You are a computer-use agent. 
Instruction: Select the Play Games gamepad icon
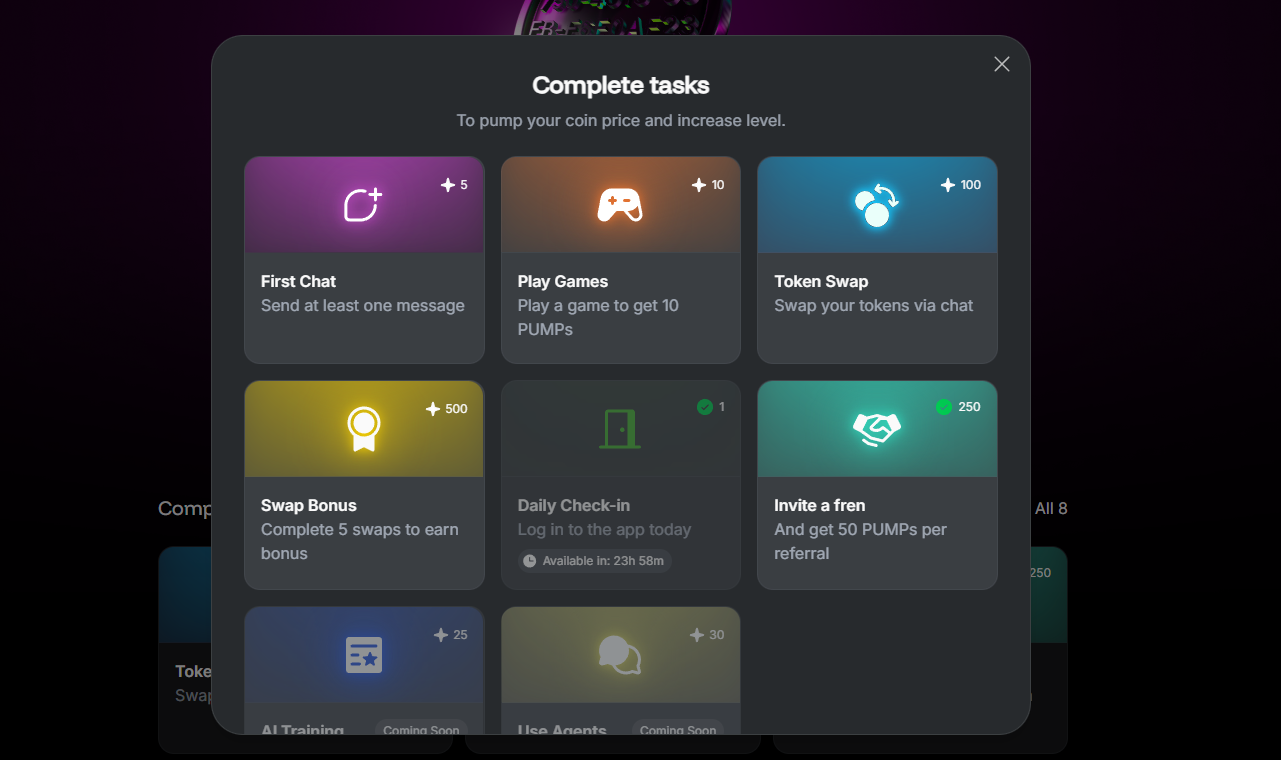[x=620, y=204]
